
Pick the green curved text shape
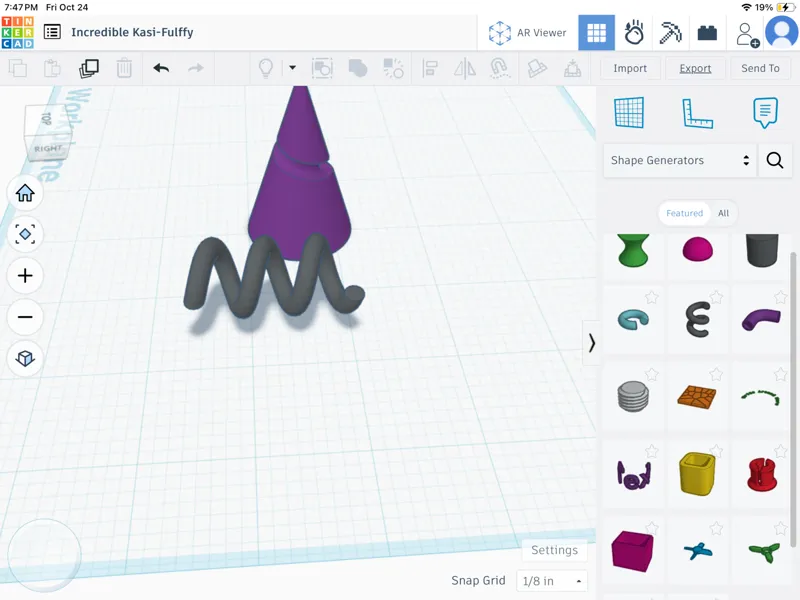click(761, 396)
